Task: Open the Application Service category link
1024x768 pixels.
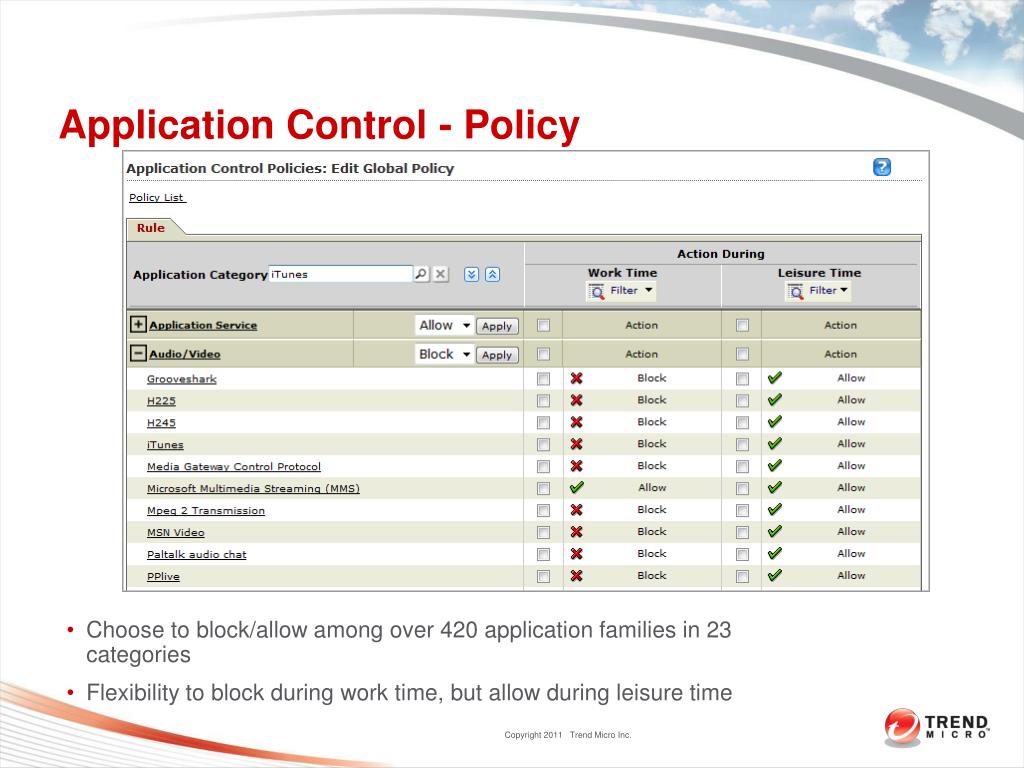Action: click(203, 325)
